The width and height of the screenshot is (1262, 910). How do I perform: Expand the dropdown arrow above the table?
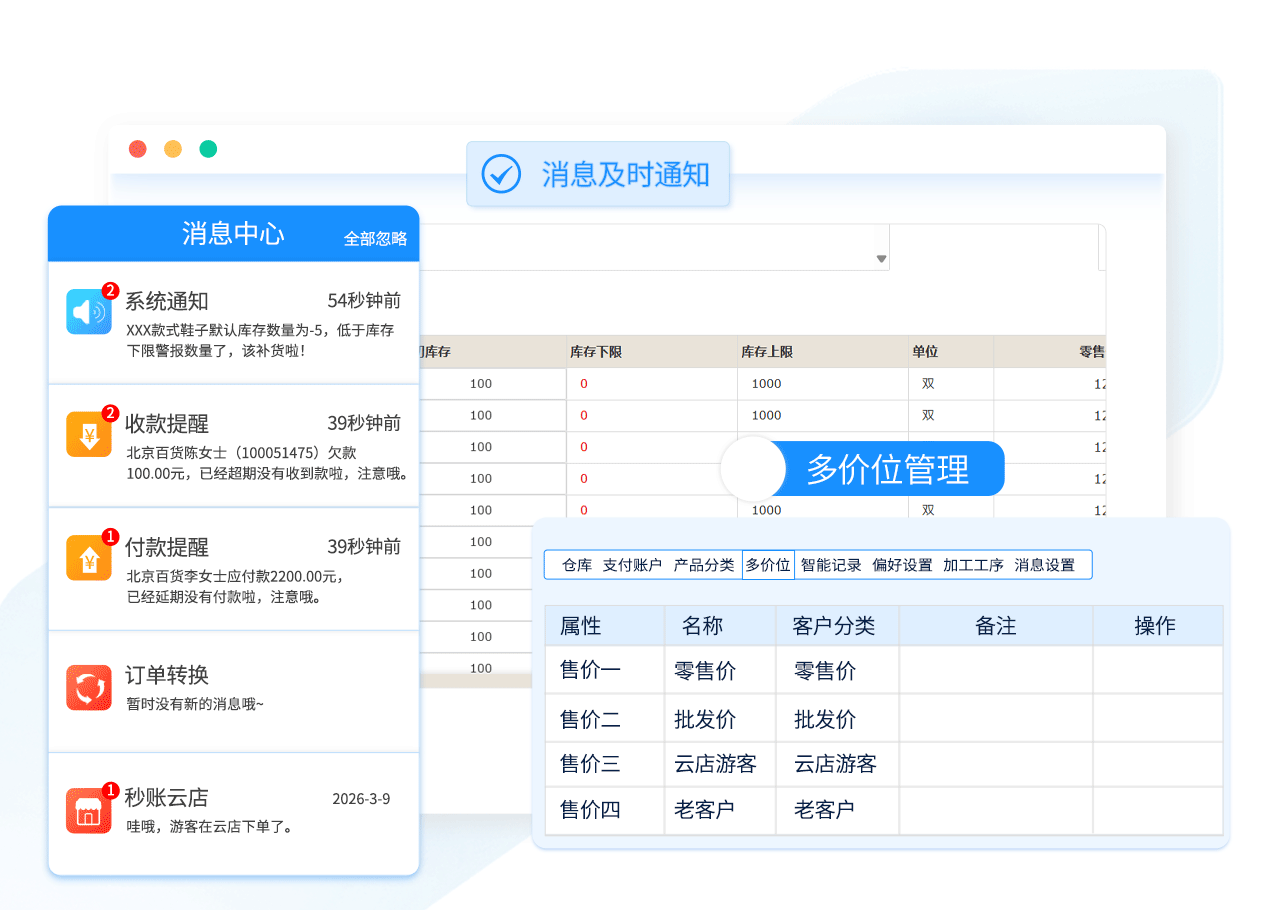(881, 259)
